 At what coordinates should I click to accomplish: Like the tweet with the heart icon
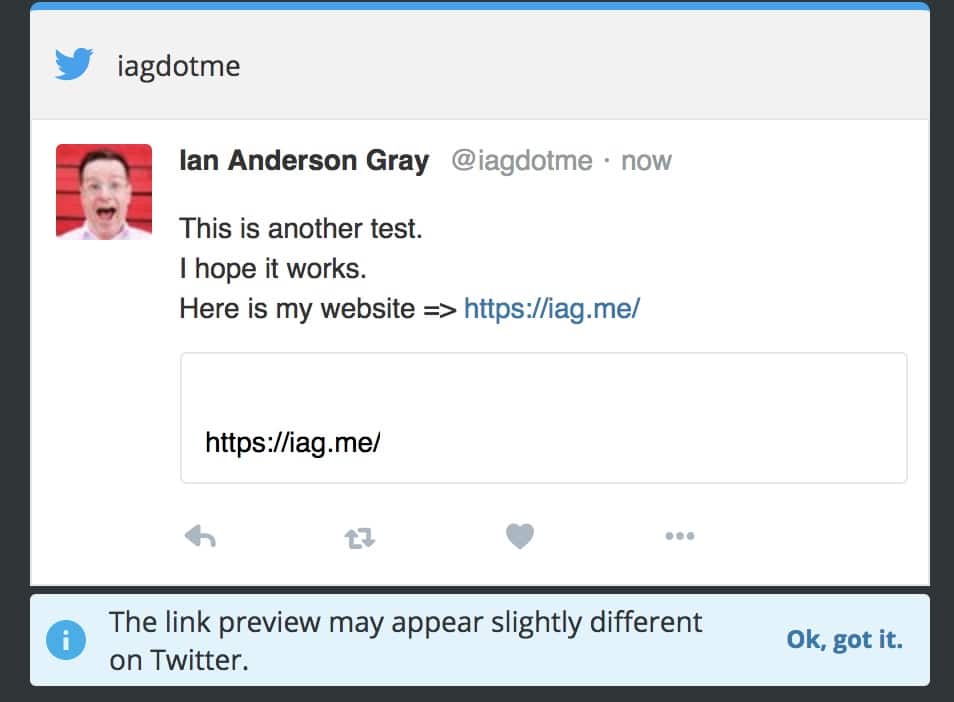tap(520, 536)
